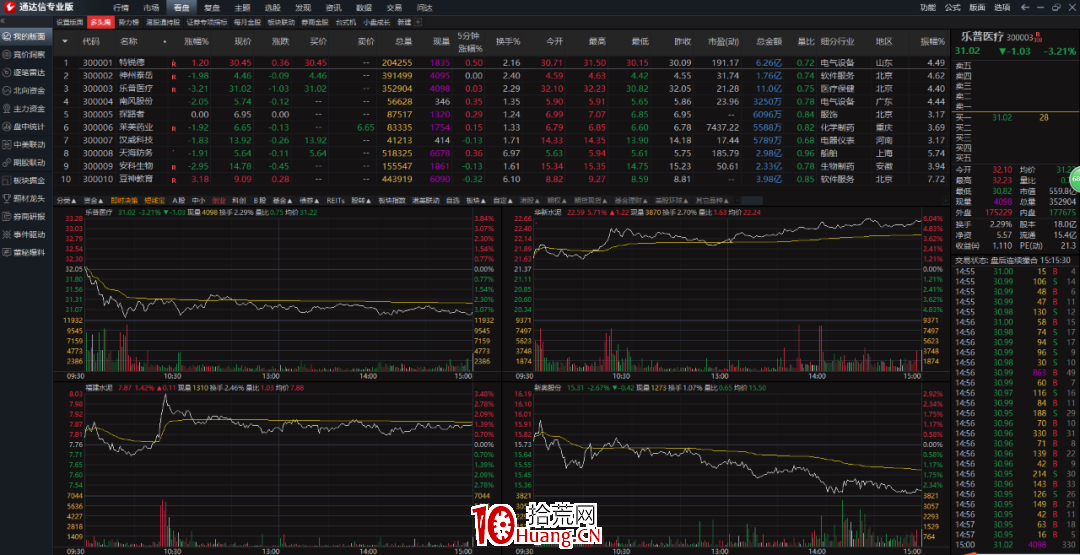The height and width of the screenshot is (555, 1080).
Task: Switch to 设置版面 layout tab
Action: click(x=70, y=21)
